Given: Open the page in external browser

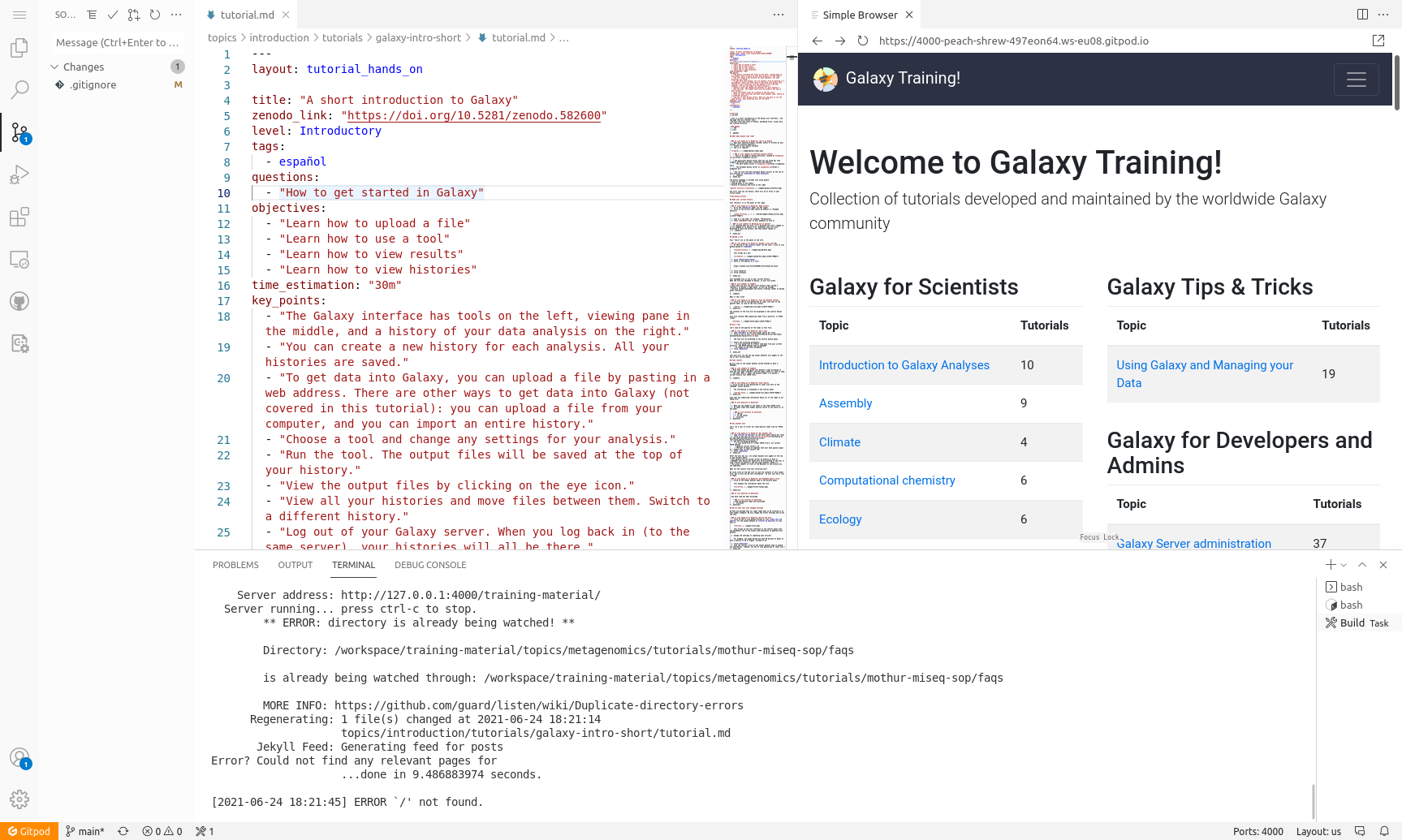Looking at the screenshot, I should (x=1378, y=41).
